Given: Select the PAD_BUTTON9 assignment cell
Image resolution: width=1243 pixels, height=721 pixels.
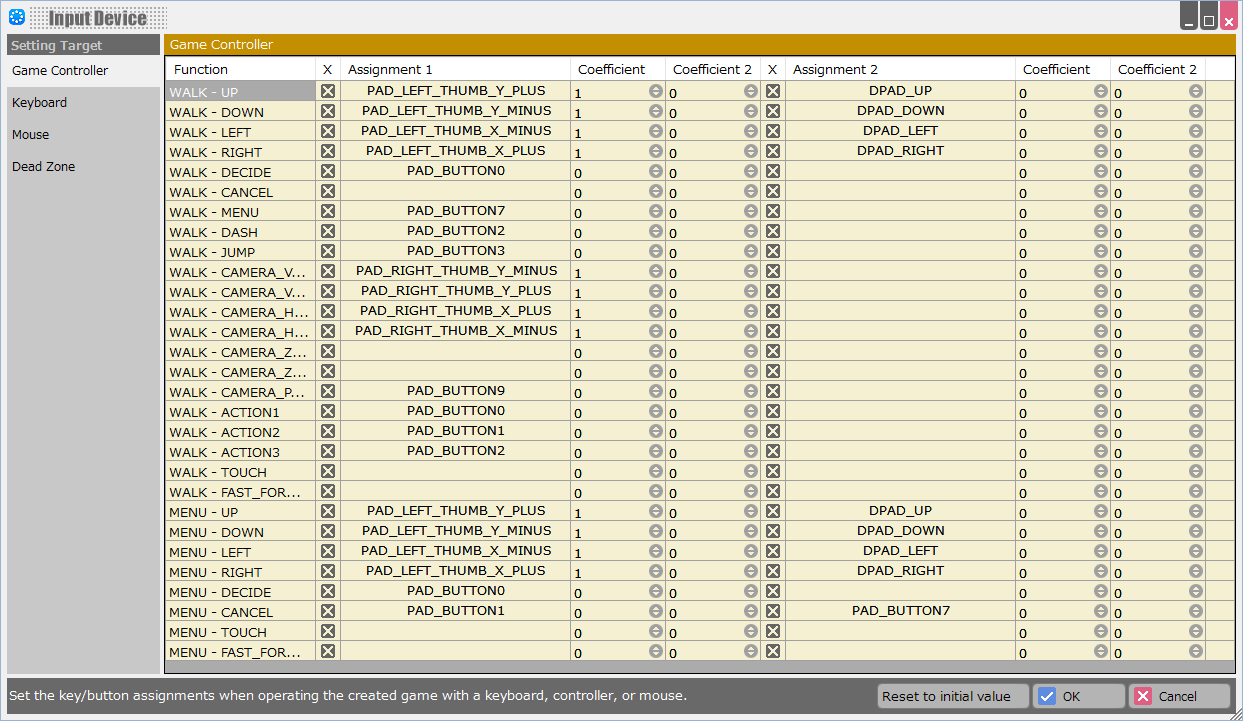Looking at the screenshot, I should point(456,391).
